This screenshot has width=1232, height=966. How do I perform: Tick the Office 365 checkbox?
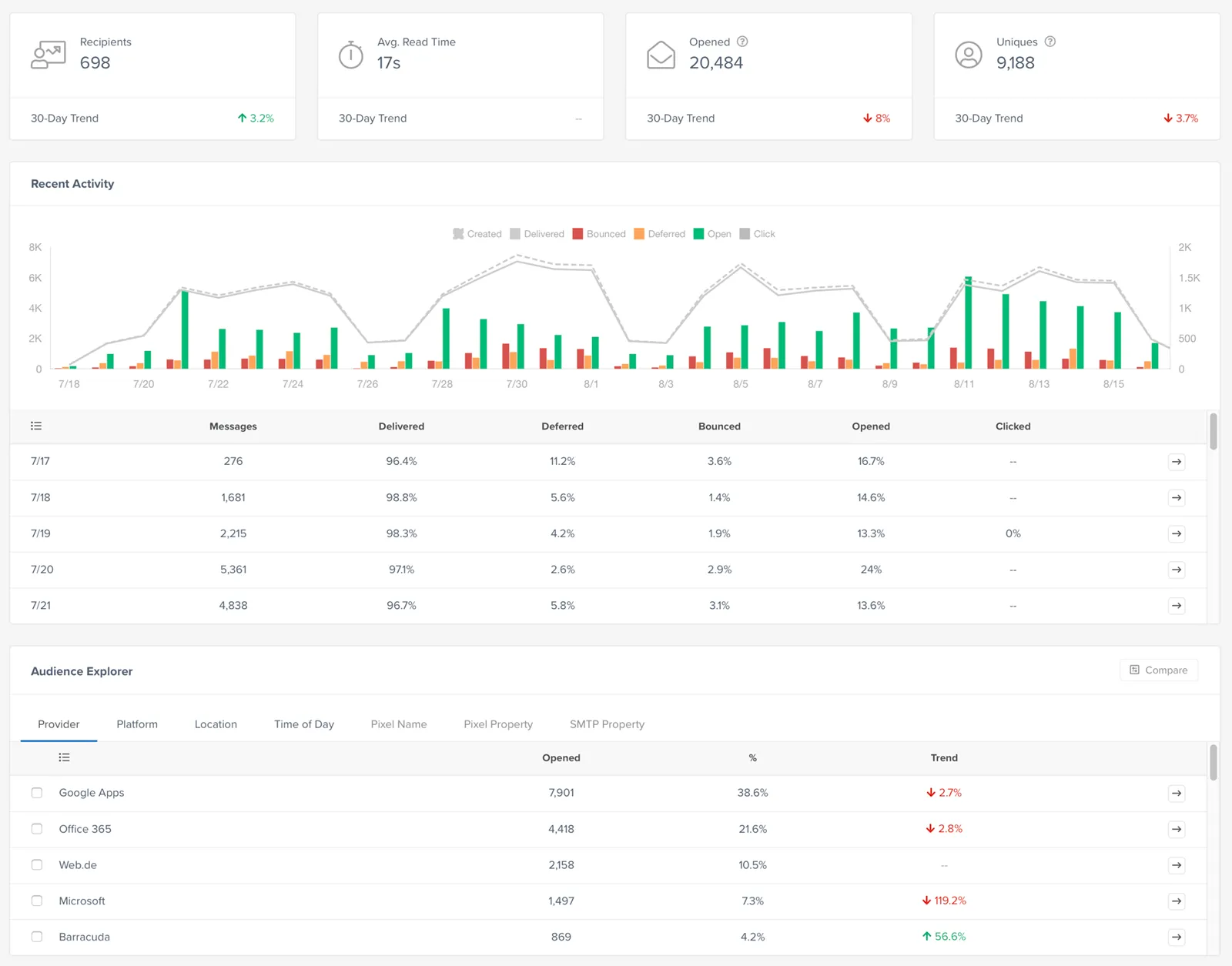(x=37, y=829)
